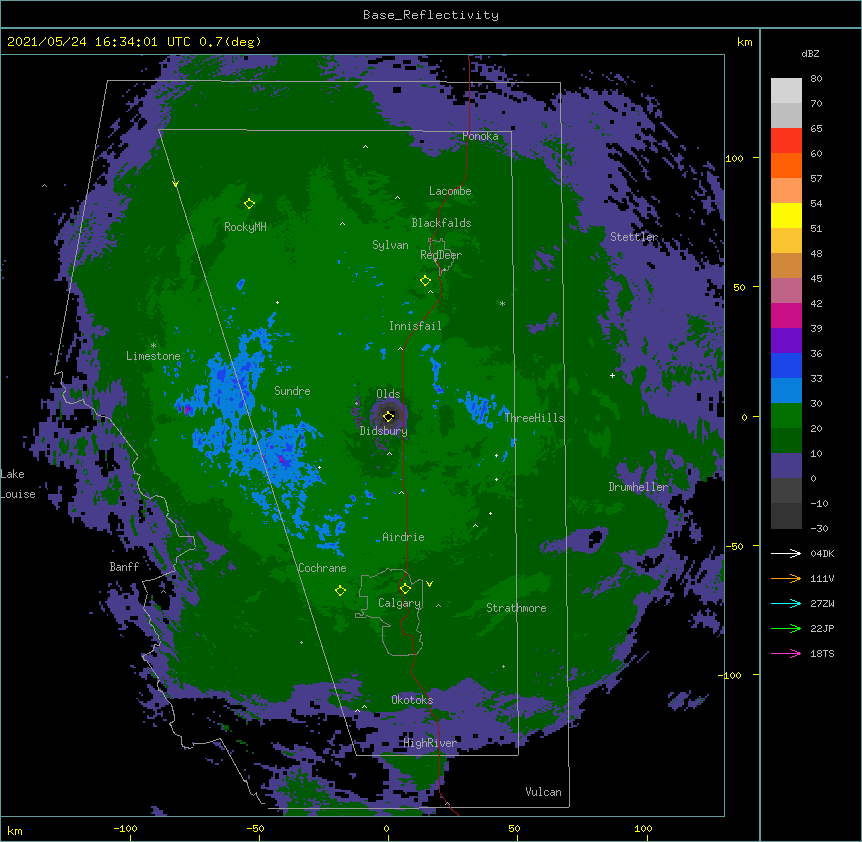
Task: Click the Stettler town label
Action: (x=634, y=237)
